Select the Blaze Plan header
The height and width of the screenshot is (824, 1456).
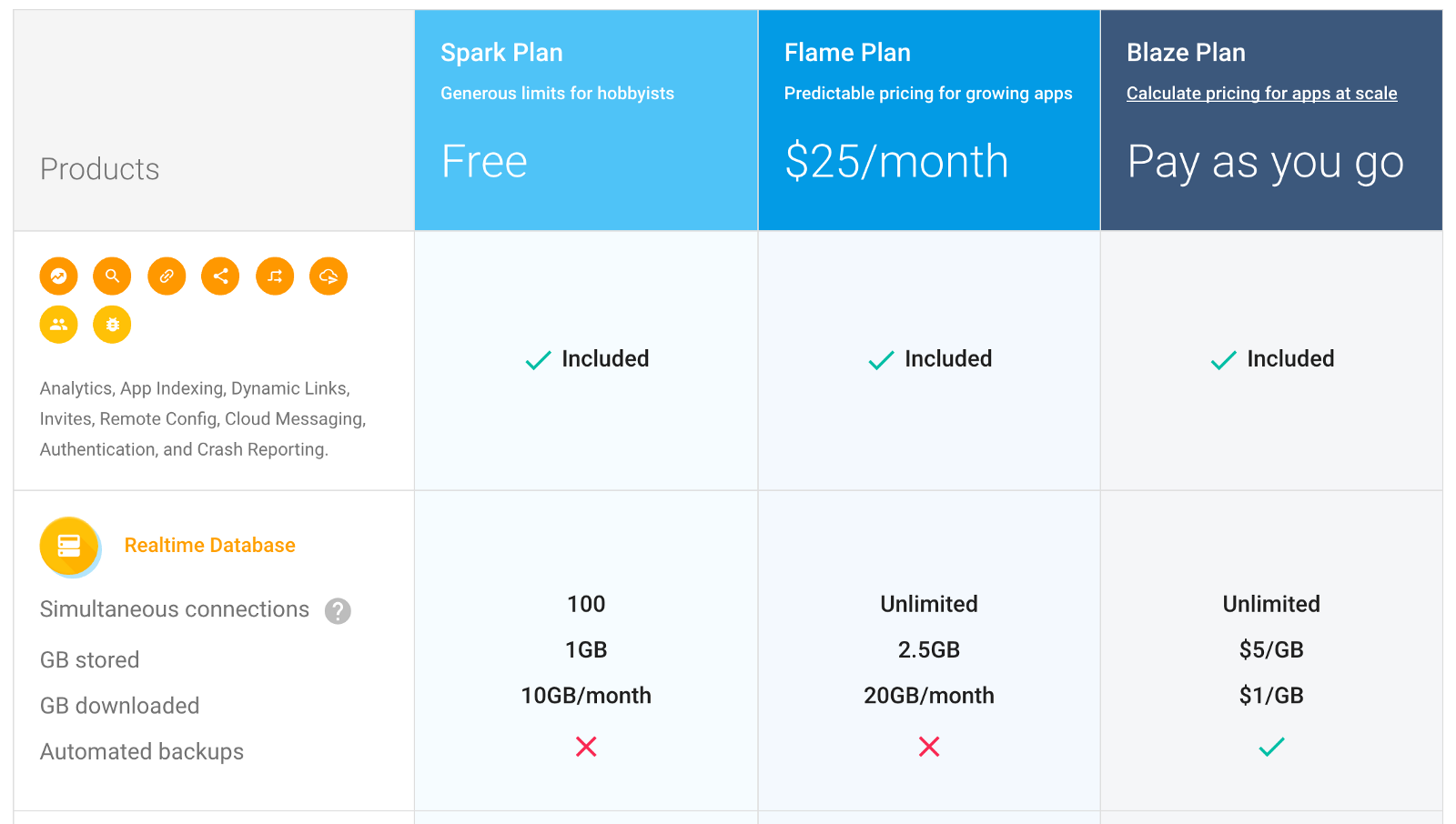(1186, 53)
